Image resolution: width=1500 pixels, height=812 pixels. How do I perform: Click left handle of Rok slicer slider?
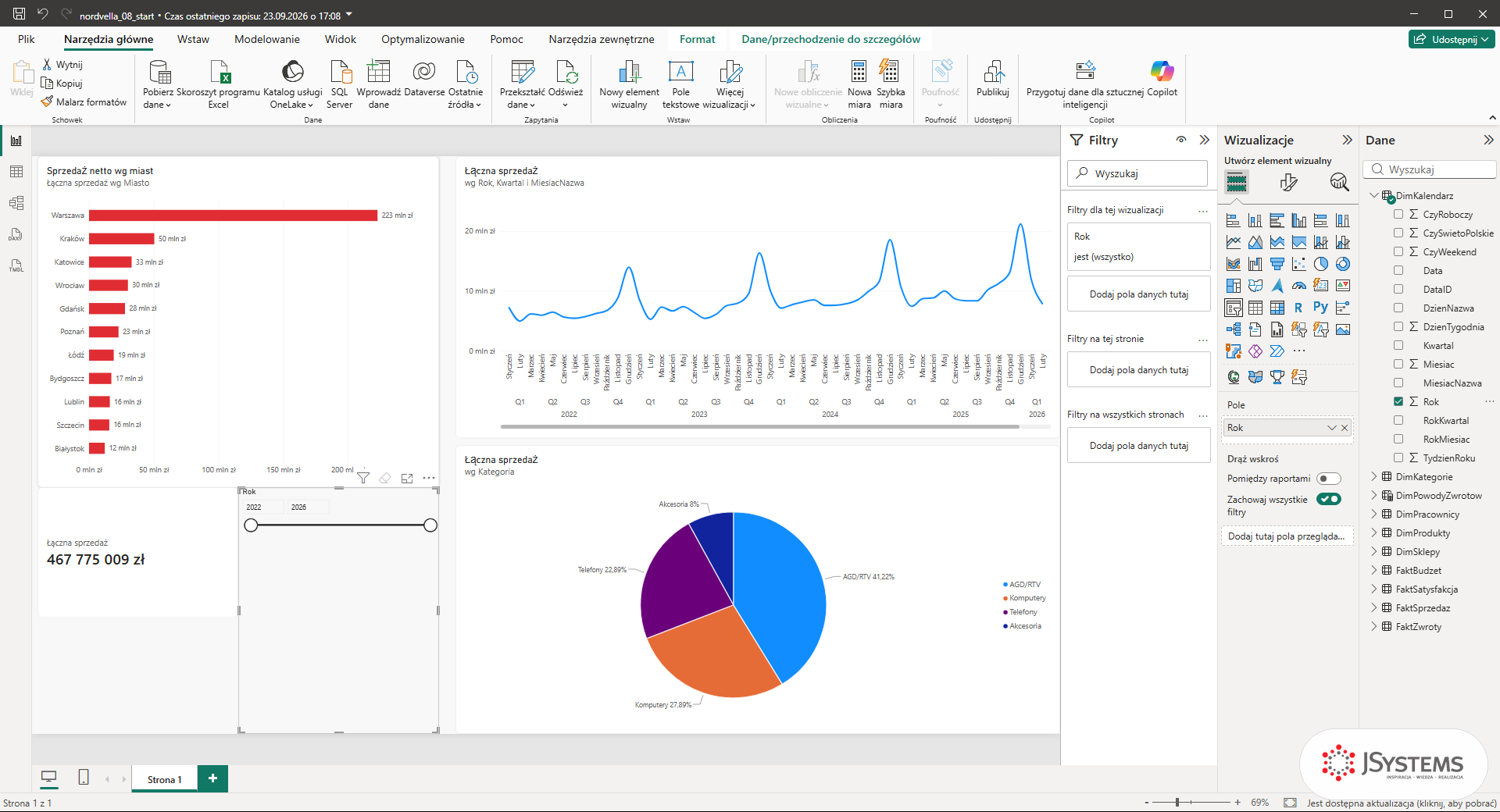coord(251,525)
